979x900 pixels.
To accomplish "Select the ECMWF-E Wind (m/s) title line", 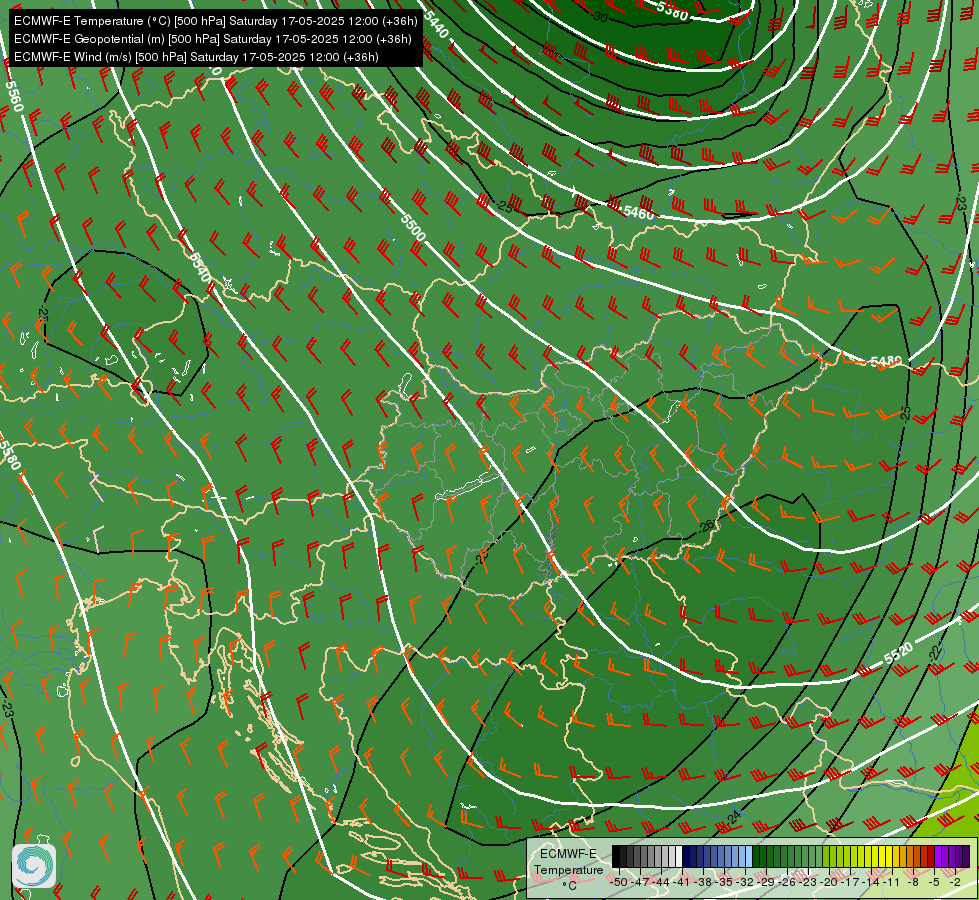I will [x=196, y=57].
